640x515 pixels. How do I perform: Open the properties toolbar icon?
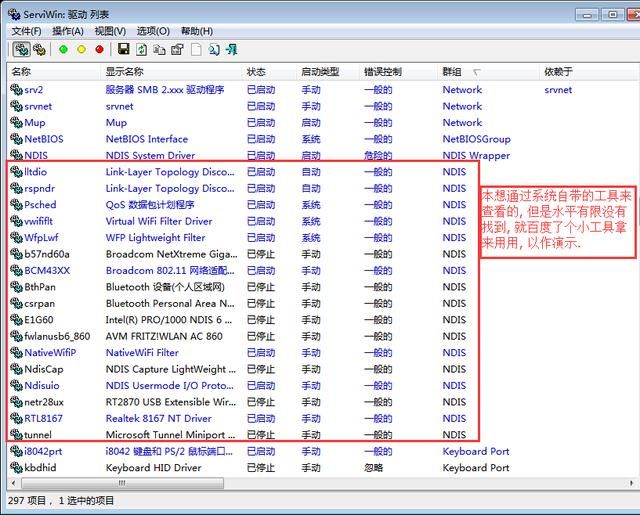click(x=177, y=49)
